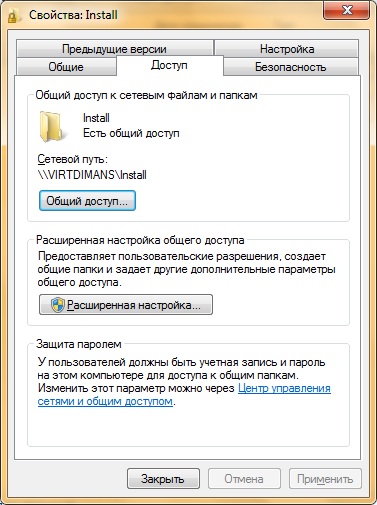Open Расширенная настройка... sharing settings
The height and width of the screenshot is (505, 377).
tap(126, 305)
